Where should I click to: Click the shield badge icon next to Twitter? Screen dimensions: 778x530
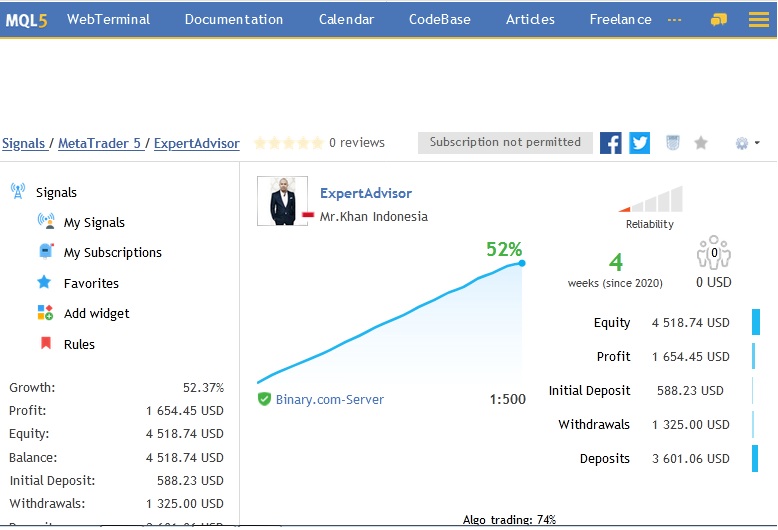[673, 143]
